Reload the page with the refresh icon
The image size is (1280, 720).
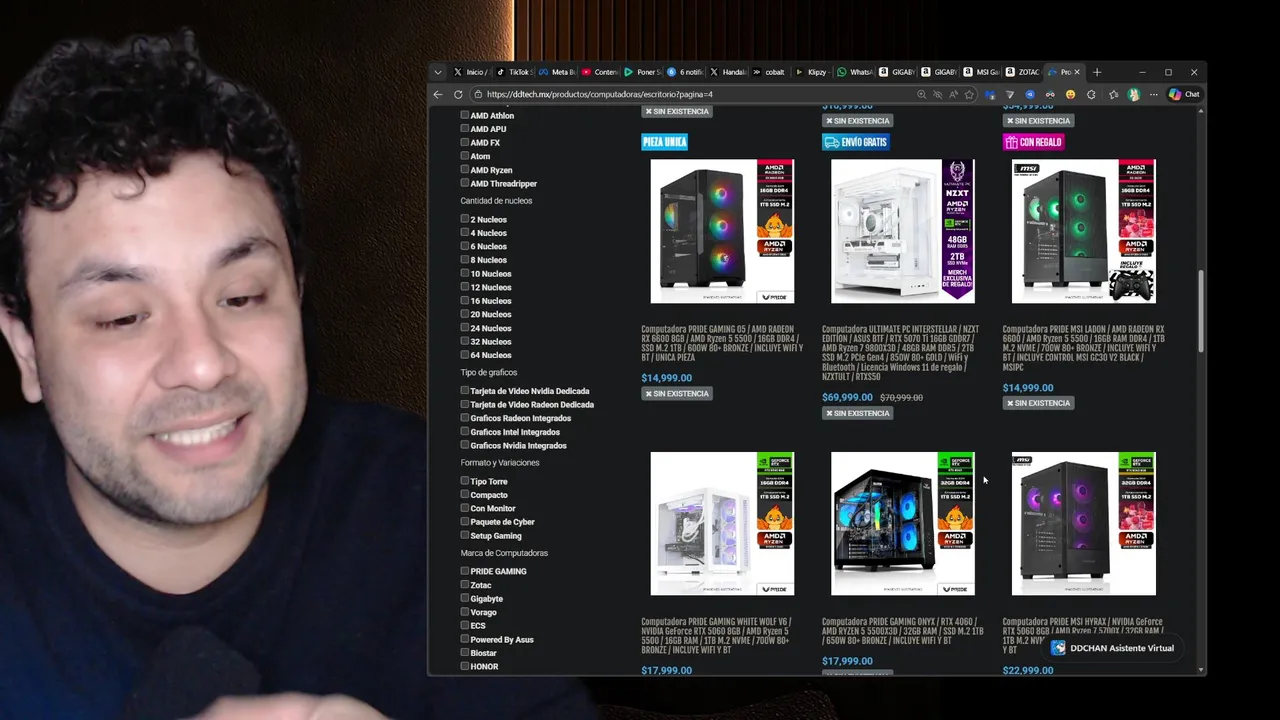(458, 94)
